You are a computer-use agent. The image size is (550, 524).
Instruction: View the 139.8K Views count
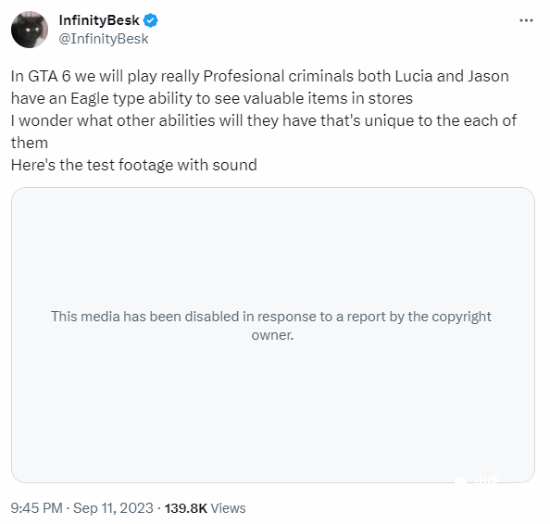click(205, 508)
